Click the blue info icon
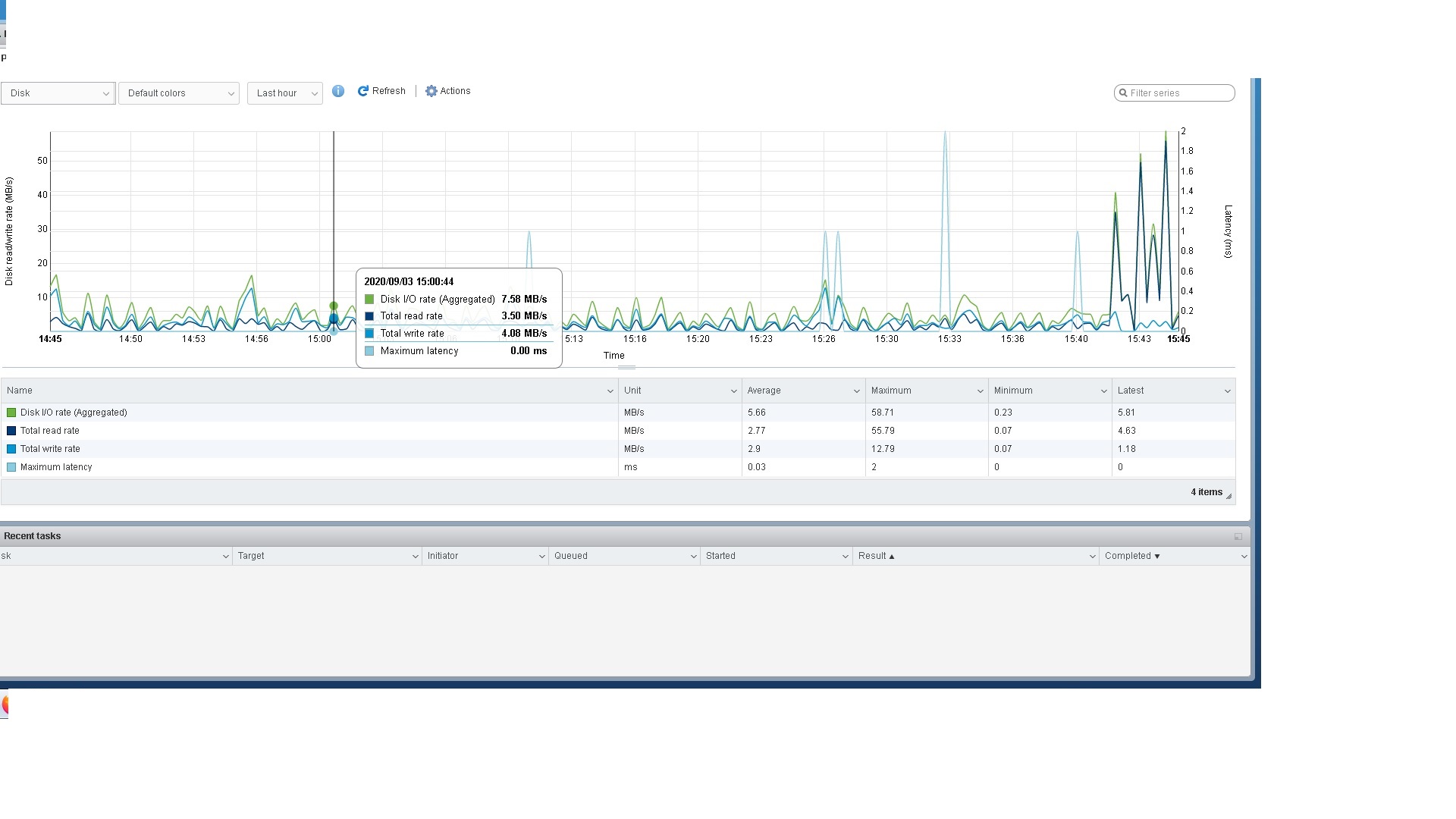Viewport: 1456px width, 819px height. [338, 91]
